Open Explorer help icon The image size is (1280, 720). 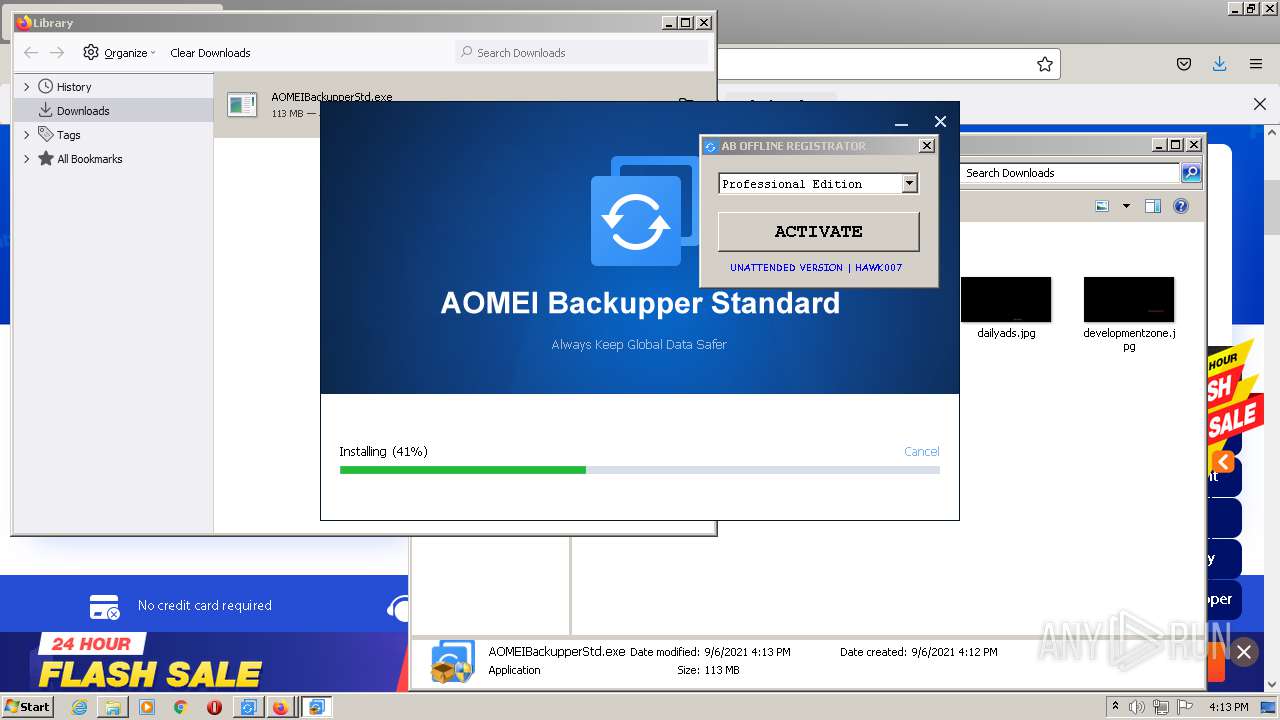click(x=1181, y=206)
